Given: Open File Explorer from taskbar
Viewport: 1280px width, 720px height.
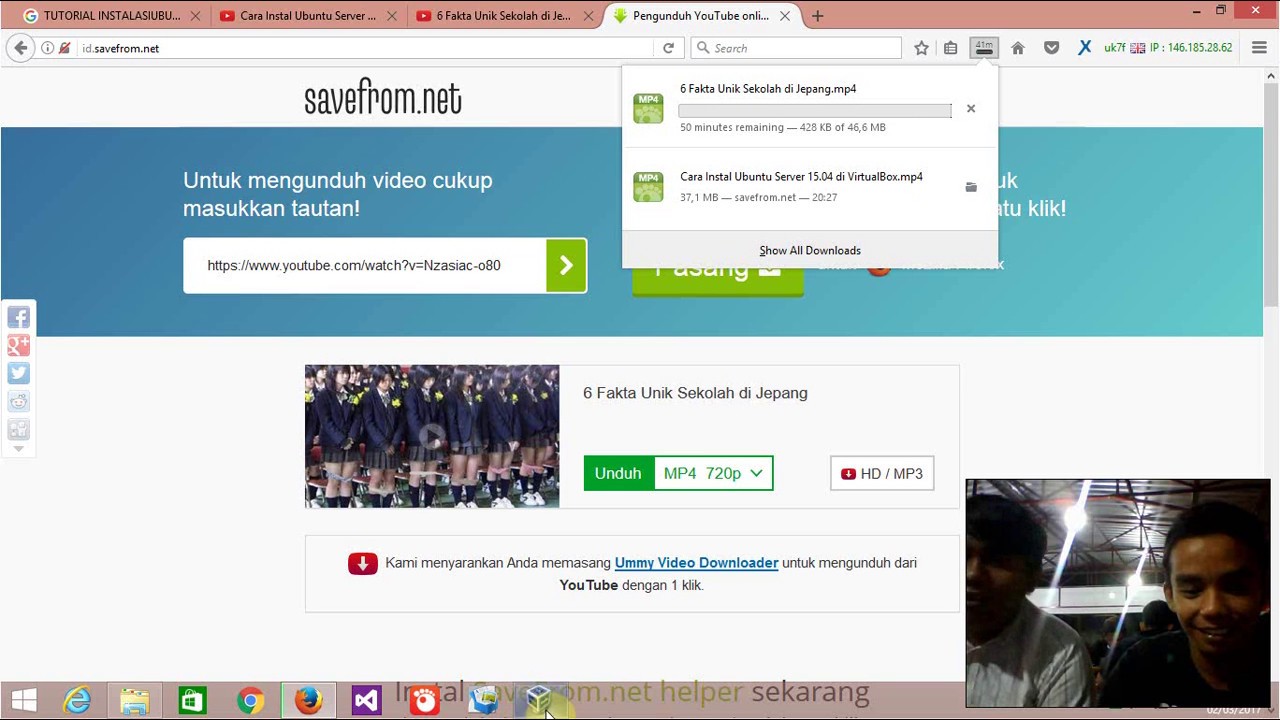Looking at the screenshot, I should click(135, 701).
